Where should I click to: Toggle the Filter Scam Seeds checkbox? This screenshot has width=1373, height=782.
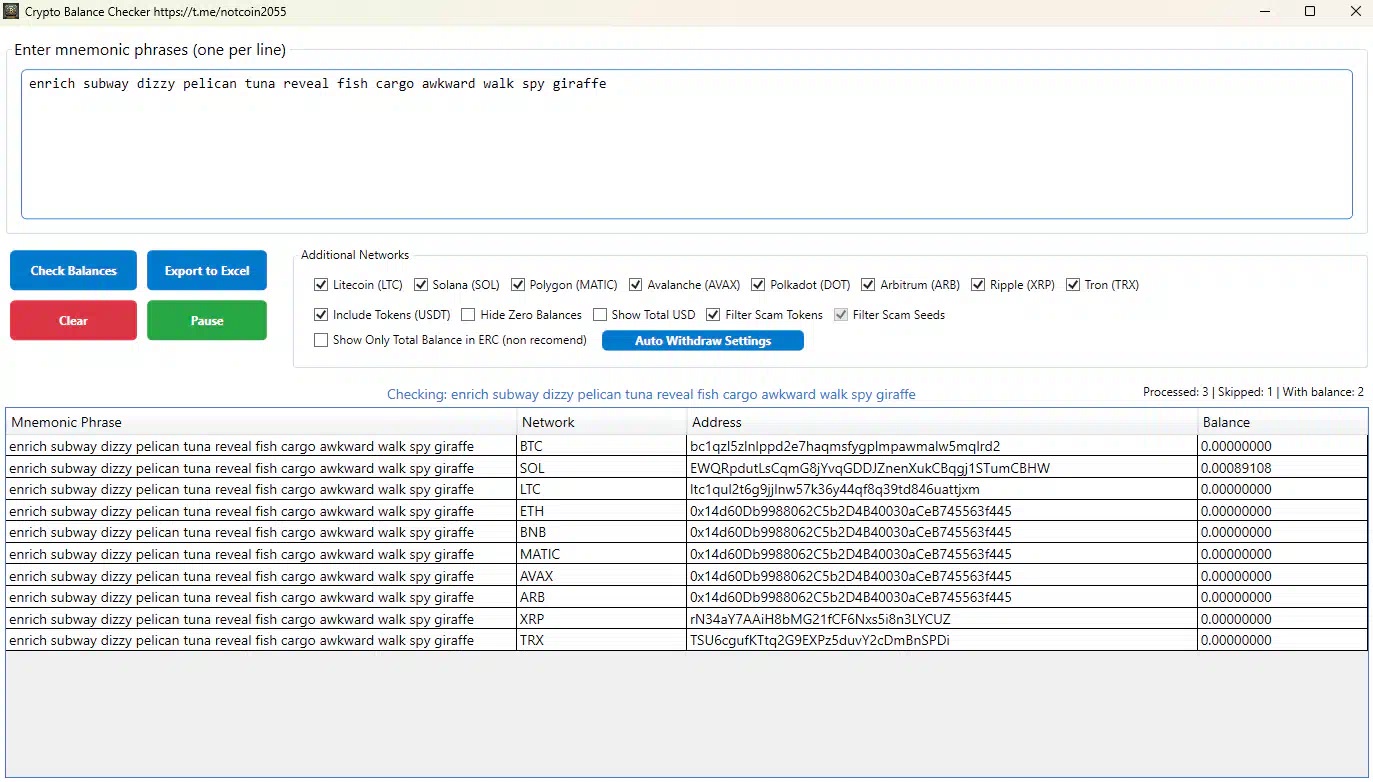[x=841, y=314]
